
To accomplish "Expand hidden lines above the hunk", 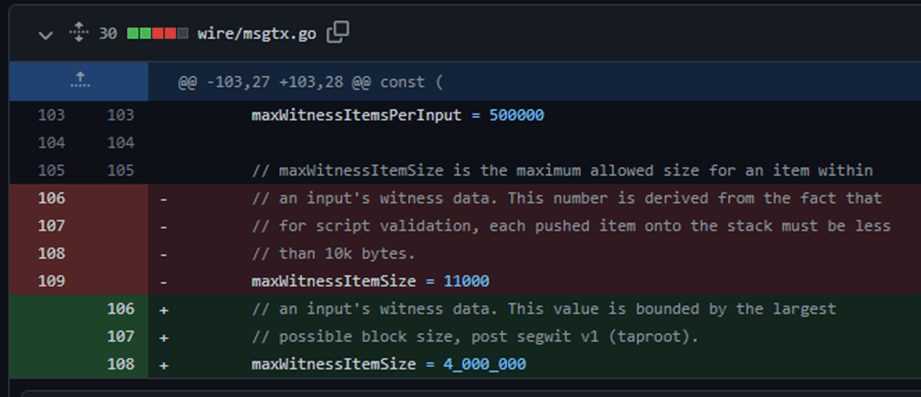I will click(x=79, y=80).
